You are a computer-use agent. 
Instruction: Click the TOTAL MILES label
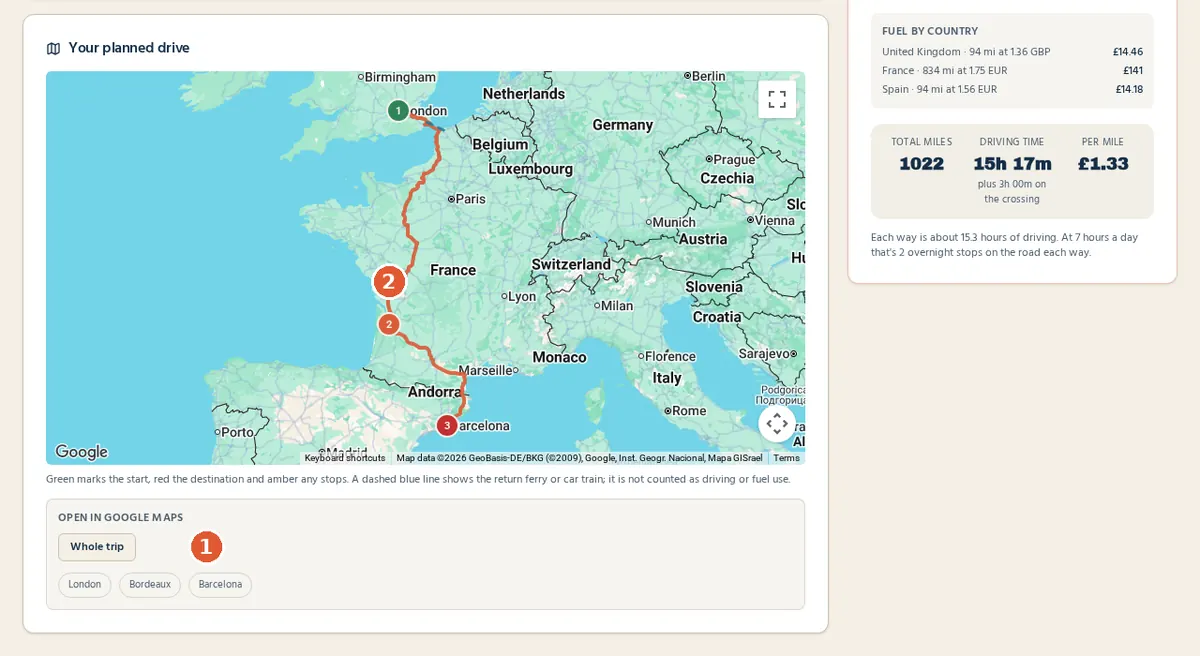(x=921, y=142)
